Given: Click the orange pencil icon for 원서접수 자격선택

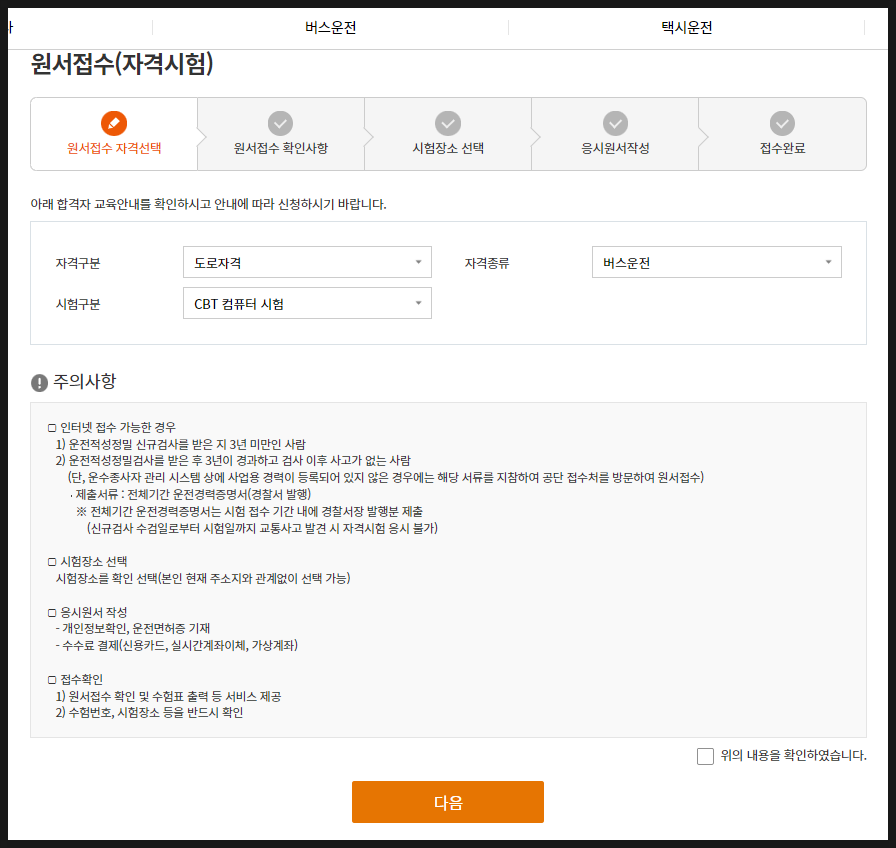Looking at the screenshot, I should [x=114, y=123].
